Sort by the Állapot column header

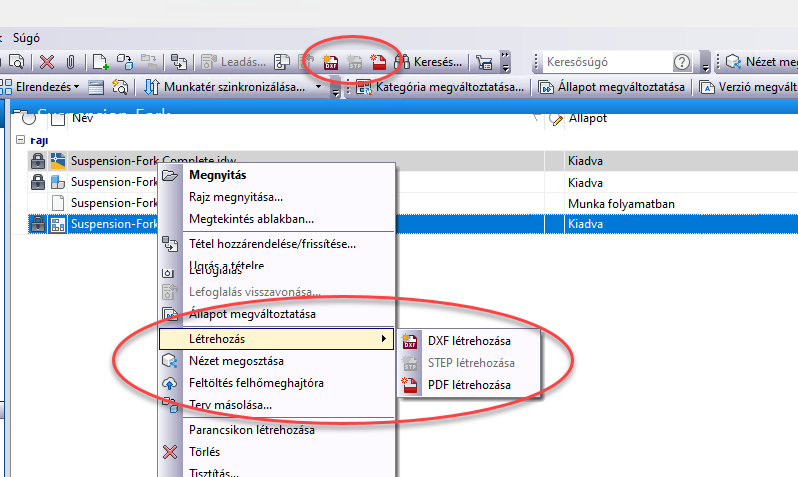click(x=588, y=118)
